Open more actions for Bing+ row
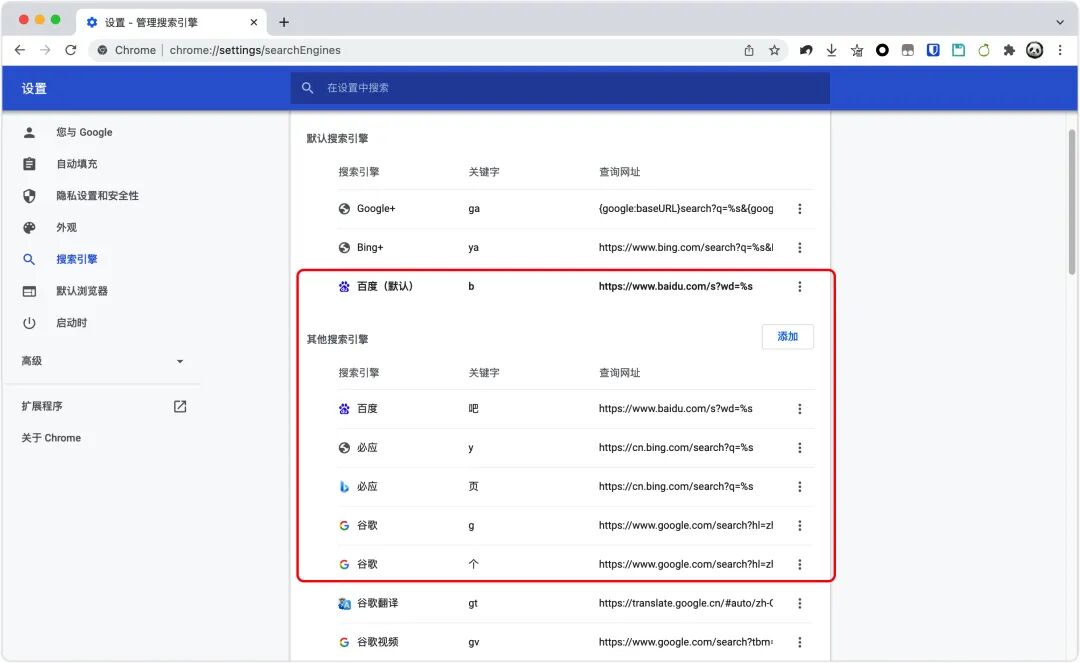This screenshot has width=1080, height=663. [800, 247]
